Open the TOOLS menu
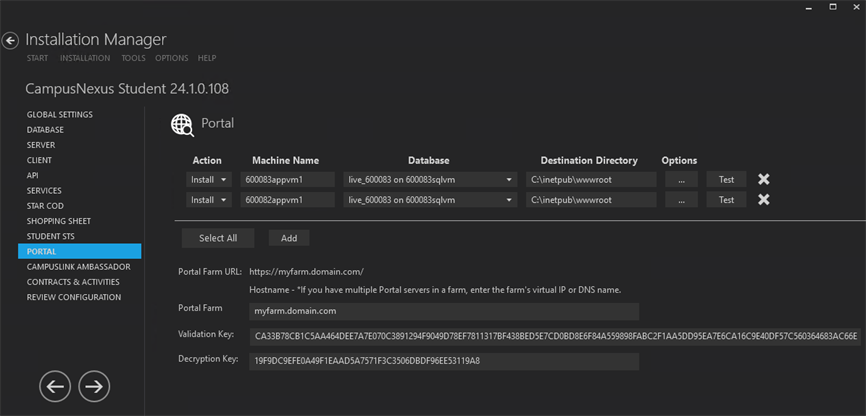 (133, 59)
